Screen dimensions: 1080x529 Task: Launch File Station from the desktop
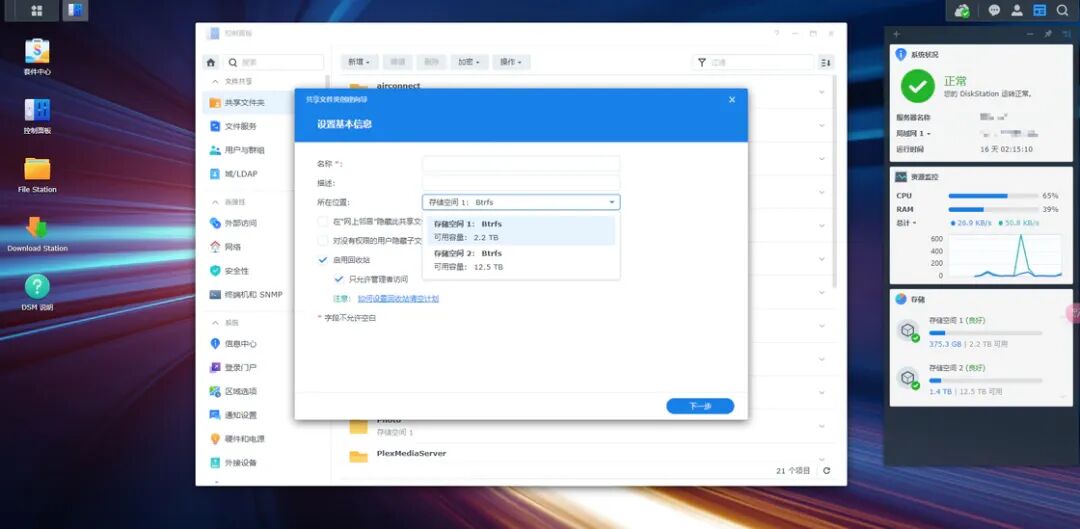[37, 175]
